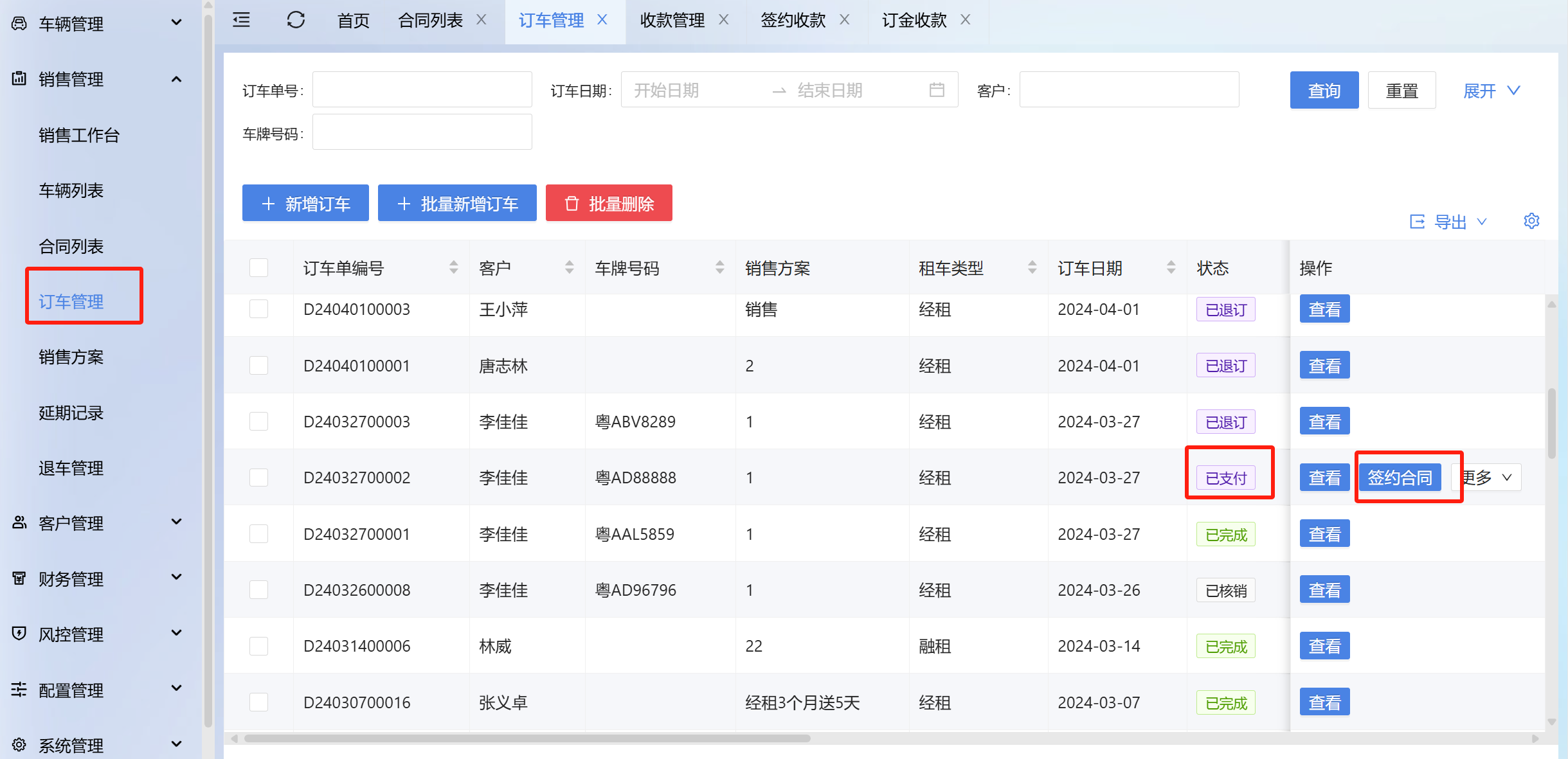Click the refresh page icon
The image size is (1568, 759).
pos(296,21)
